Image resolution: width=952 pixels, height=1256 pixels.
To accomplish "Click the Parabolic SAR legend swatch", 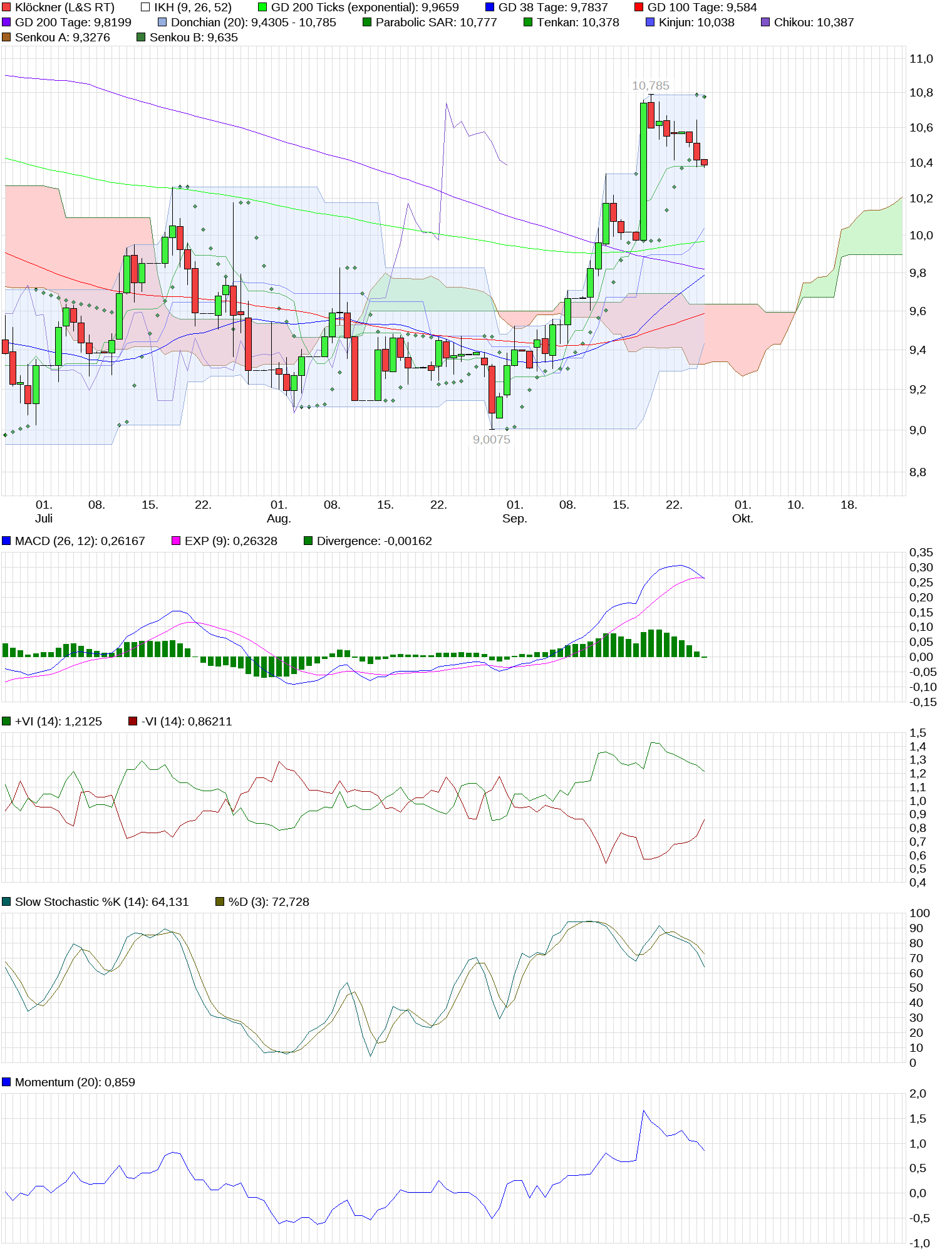I will click(367, 23).
